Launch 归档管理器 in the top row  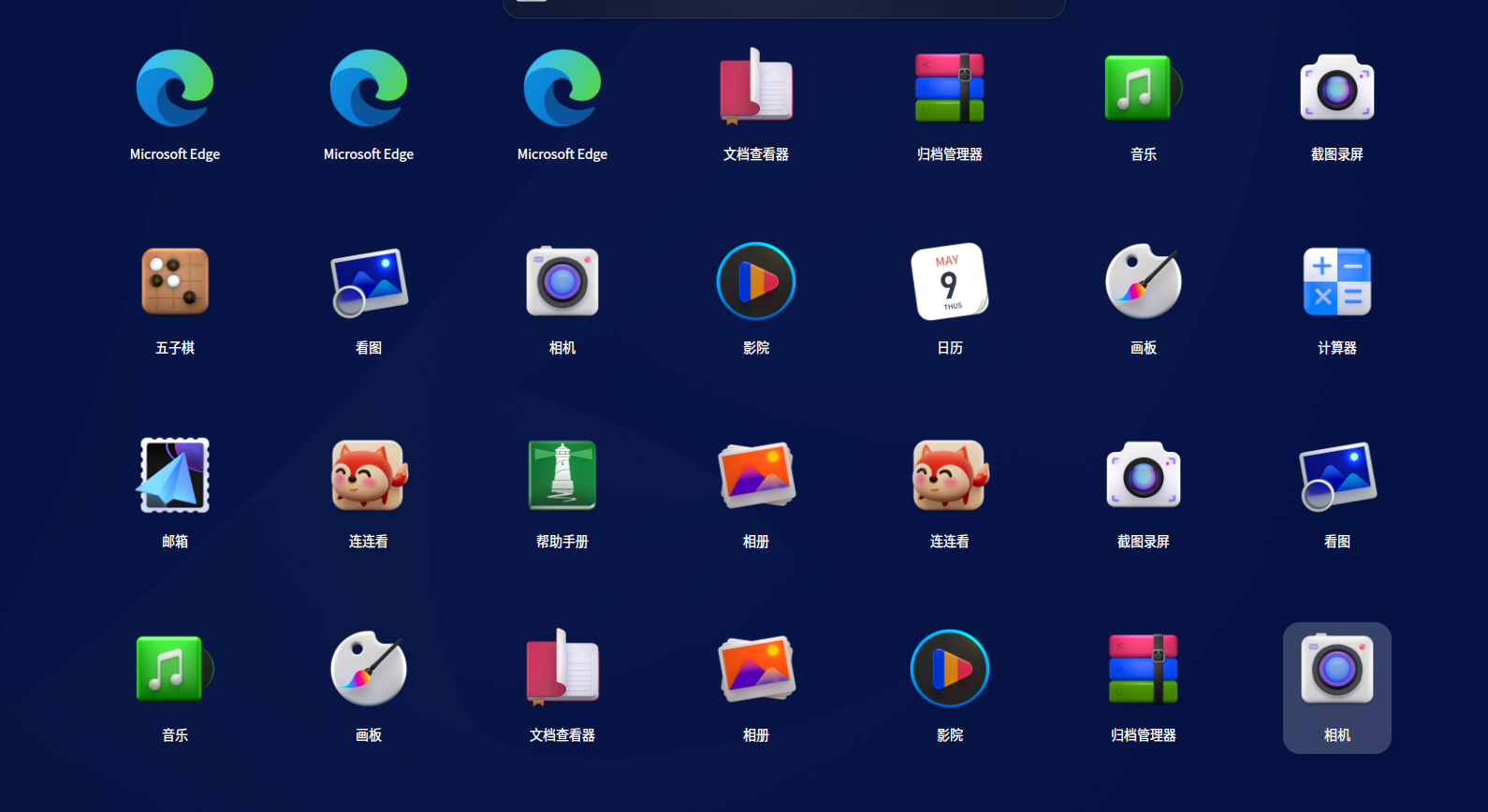(950, 88)
